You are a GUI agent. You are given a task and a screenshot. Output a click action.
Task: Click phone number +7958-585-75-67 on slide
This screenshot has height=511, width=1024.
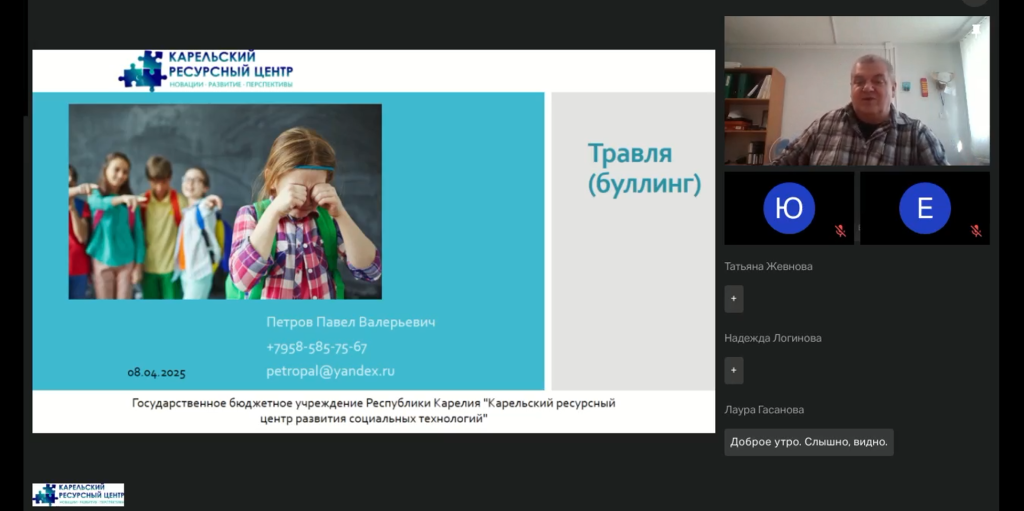click(316, 347)
